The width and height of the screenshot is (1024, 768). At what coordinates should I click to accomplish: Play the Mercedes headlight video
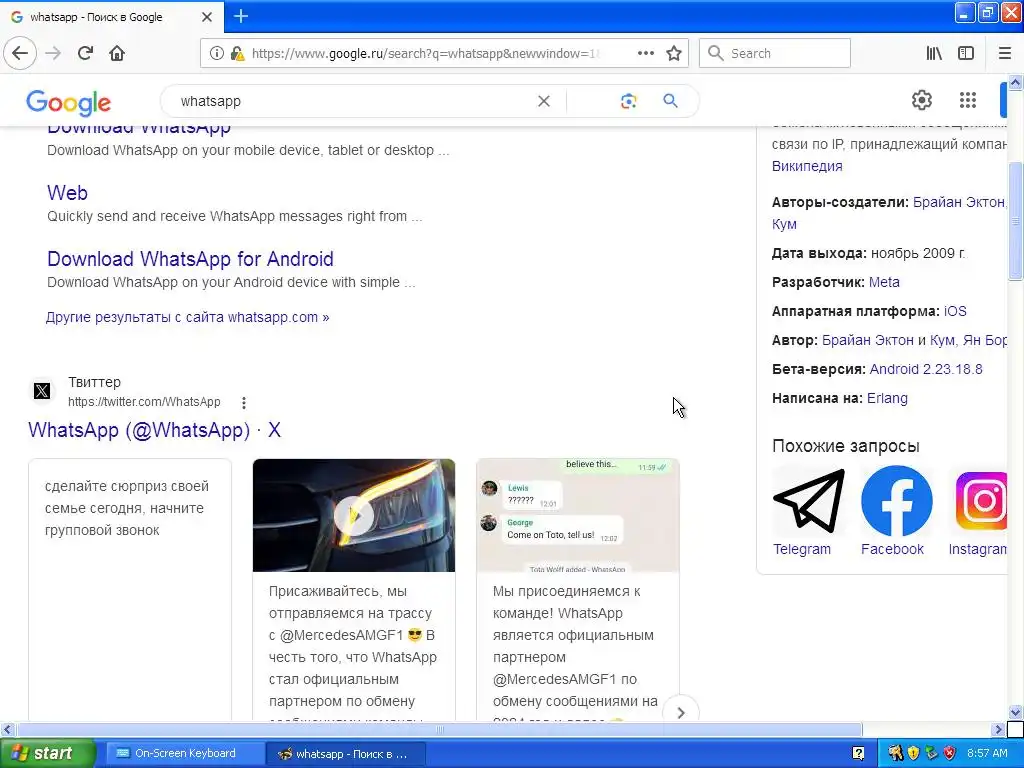coord(353,515)
